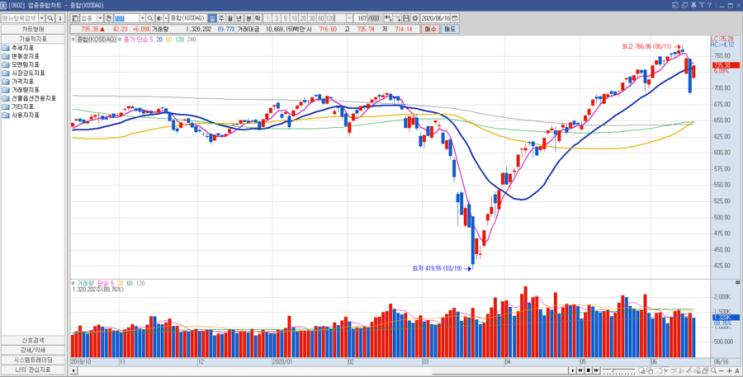Viewport: 743px width, 377px height.
Task: Select the daily (일) period button
Action: pyautogui.click(x=211, y=18)
